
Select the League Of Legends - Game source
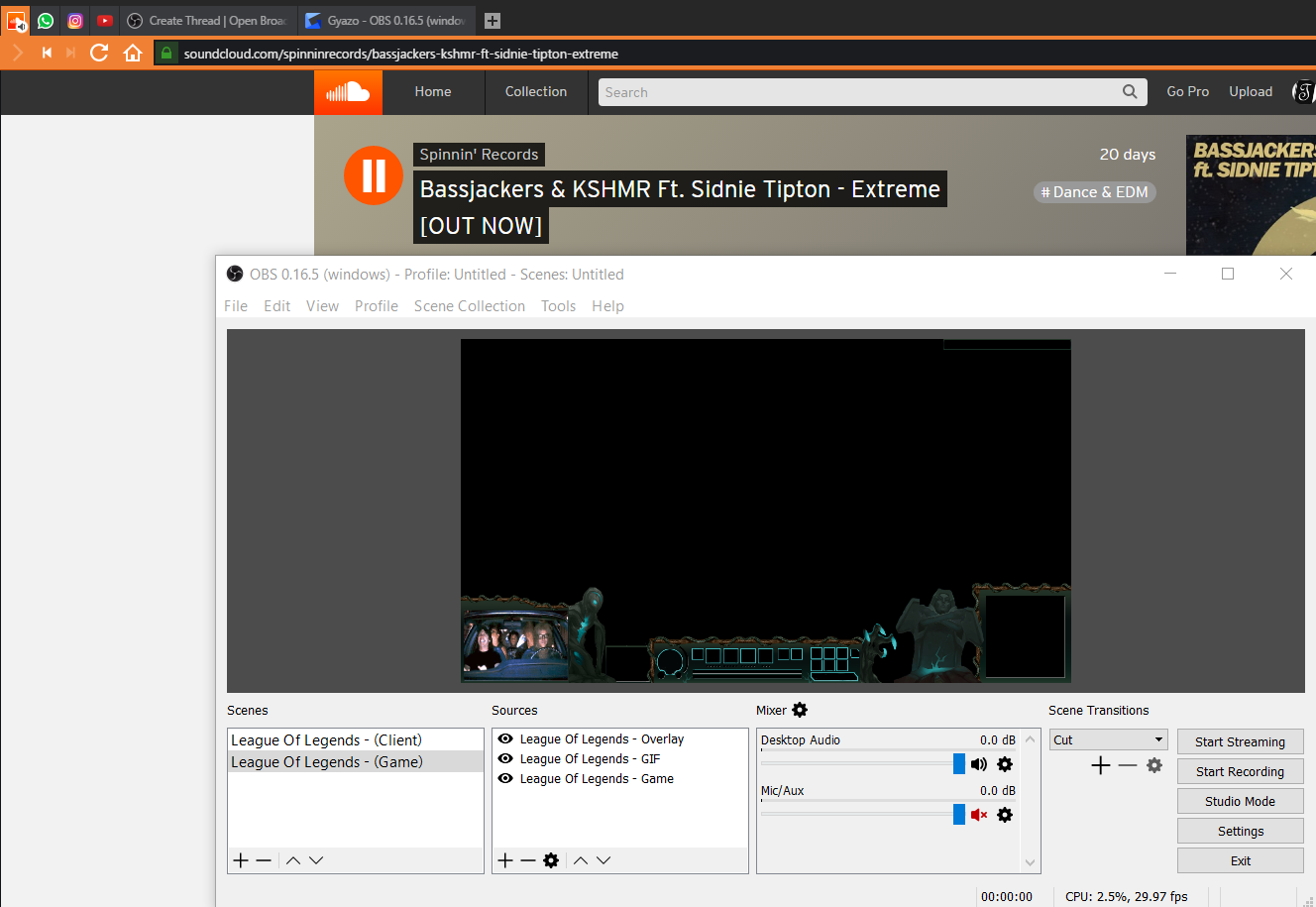(x=597, y=779)
